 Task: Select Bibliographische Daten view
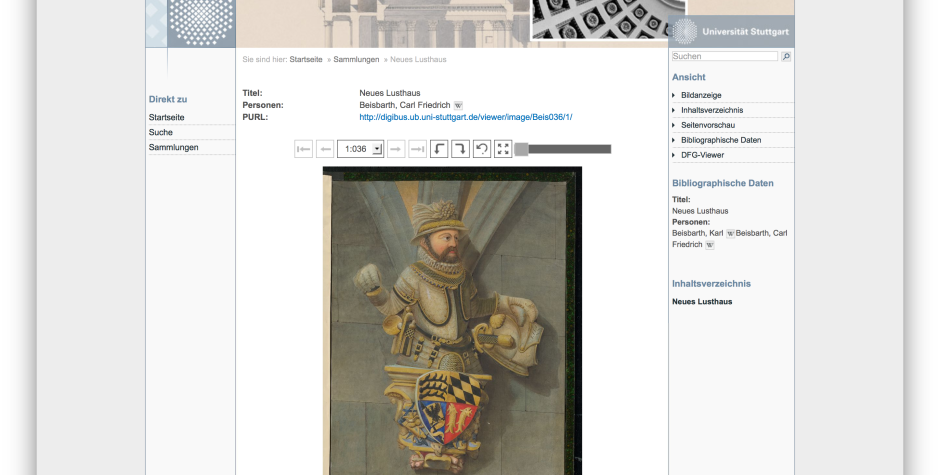[x=721, y=140]
